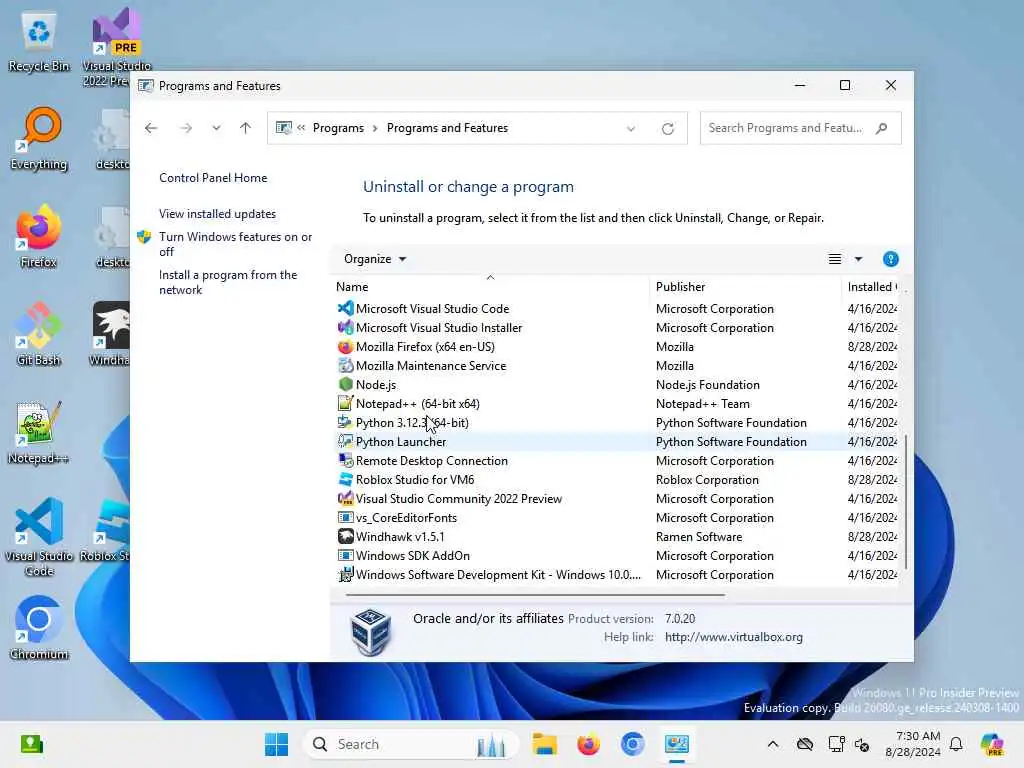Select Visual Studio Community 2022 Preview icon
Viewport: 1024px width, 768px height.
(x=345, y=498)
